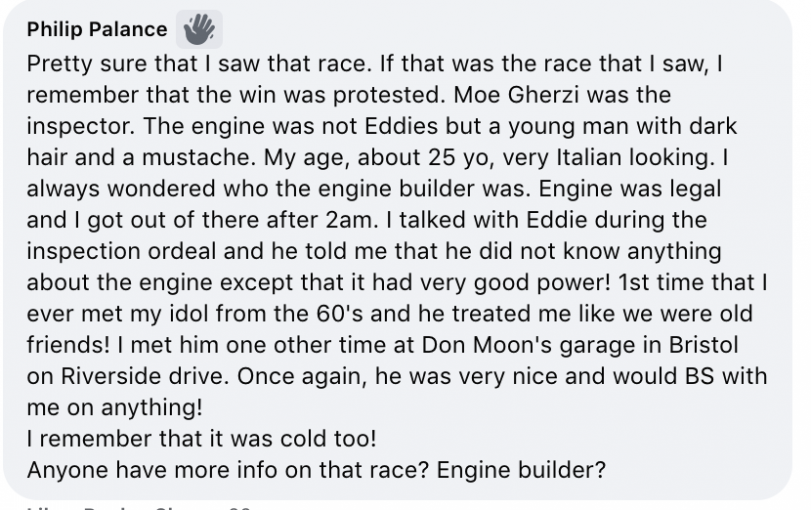Screen dimensions: 811x510
Task: Click the comment timestamp beside Share
Action: tap(239, 508)
